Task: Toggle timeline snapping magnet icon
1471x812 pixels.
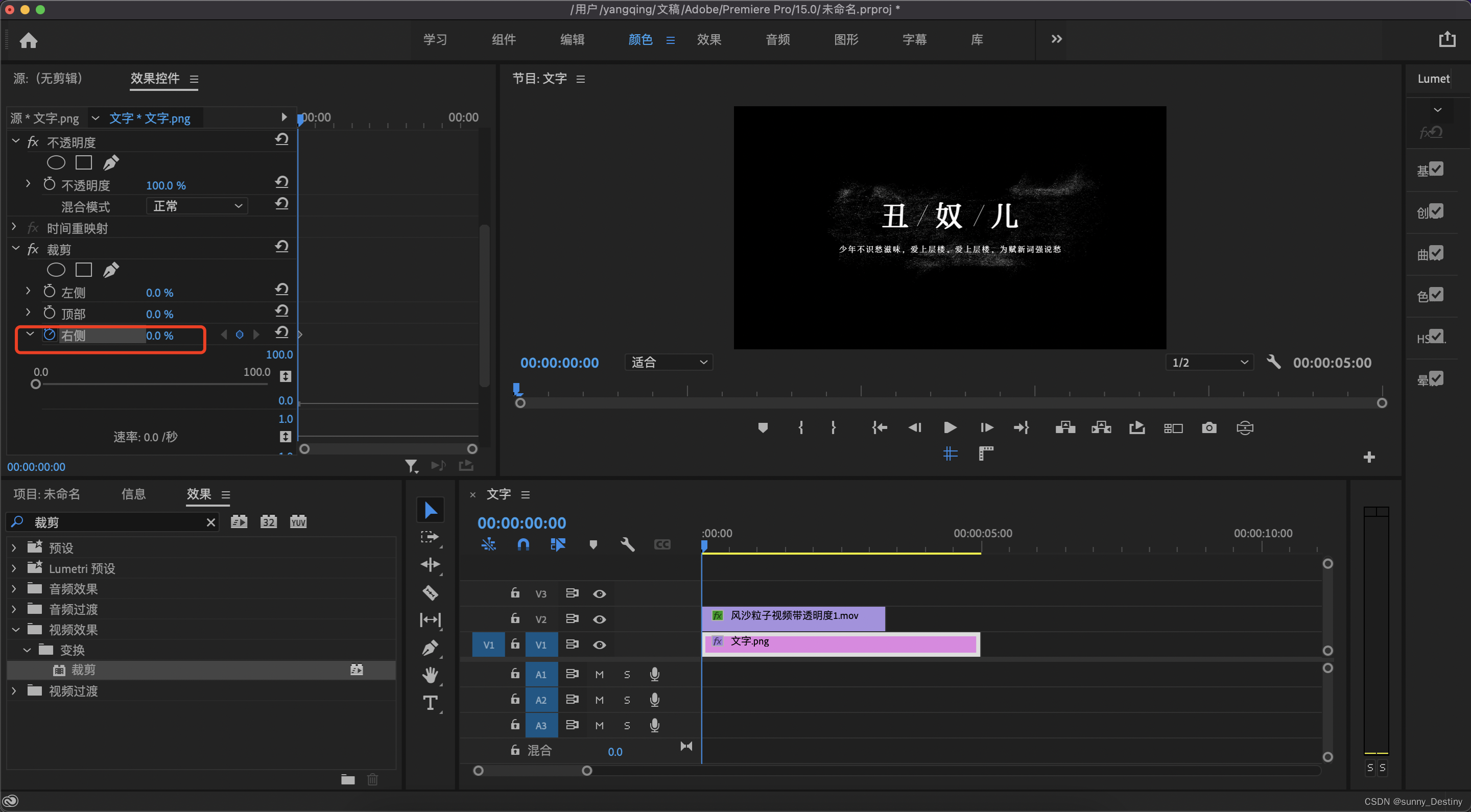Action: click(x=523, y=544)
